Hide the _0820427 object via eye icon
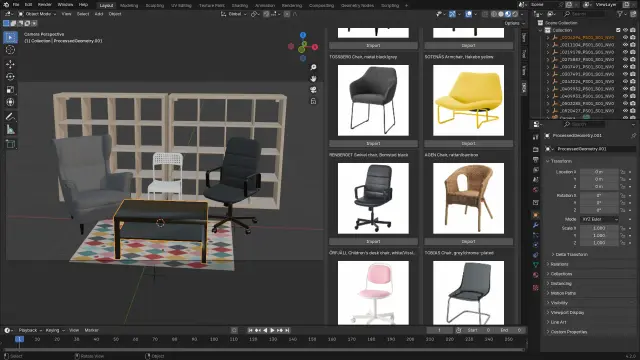The image size is (640, 360). (x=625, y=111)
